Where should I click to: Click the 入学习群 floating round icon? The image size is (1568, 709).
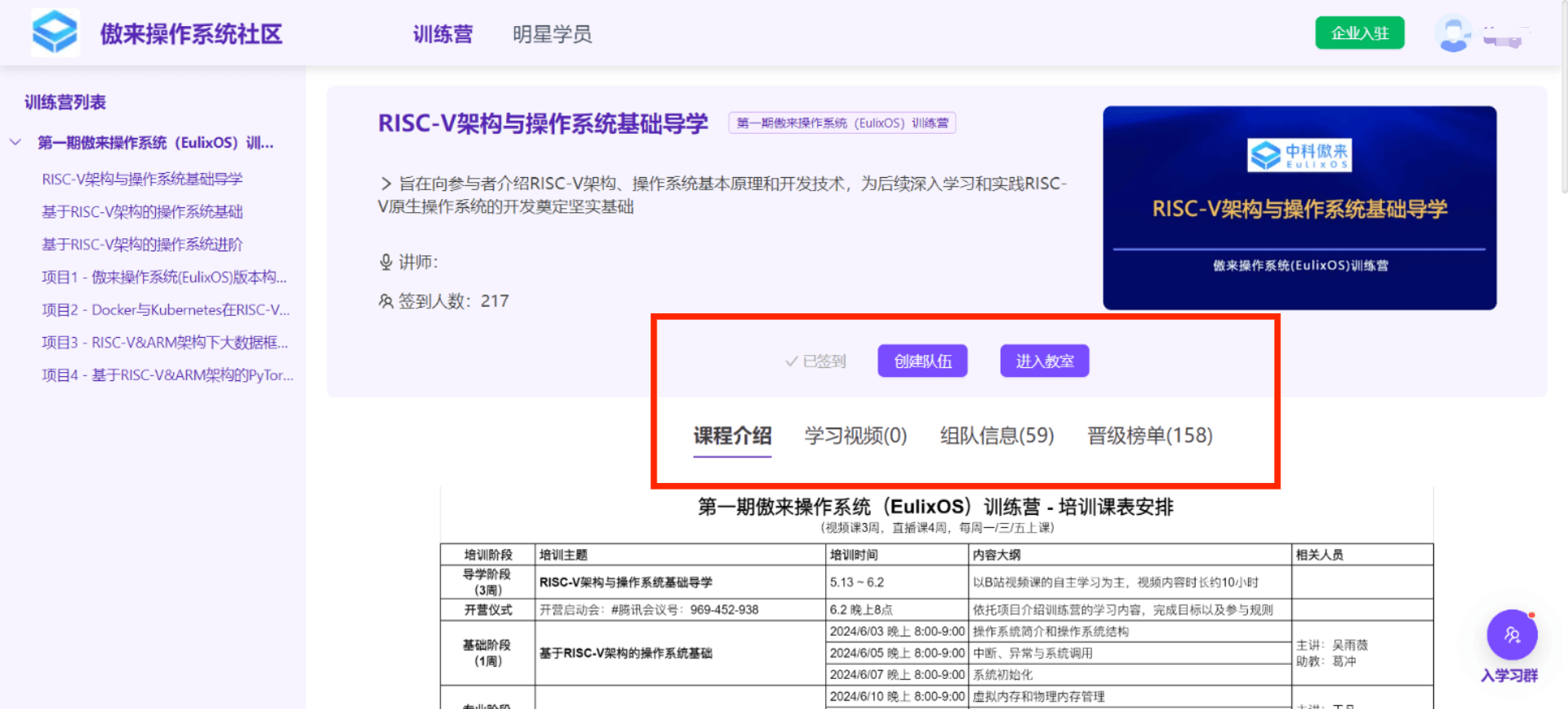pyautogui.click(x=1512, y=635)
